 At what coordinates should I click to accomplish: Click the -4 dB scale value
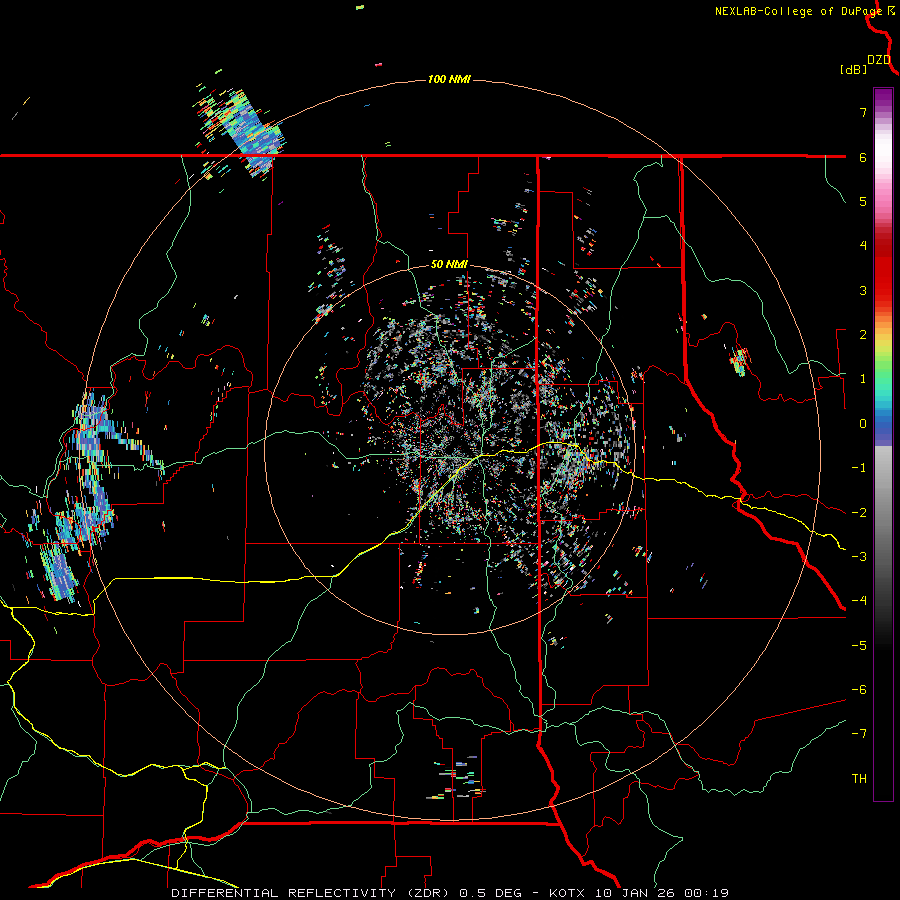tap(859, 601)
